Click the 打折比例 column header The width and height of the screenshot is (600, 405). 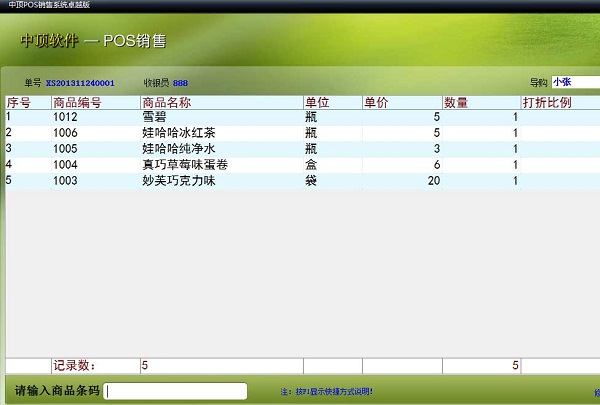561,103
